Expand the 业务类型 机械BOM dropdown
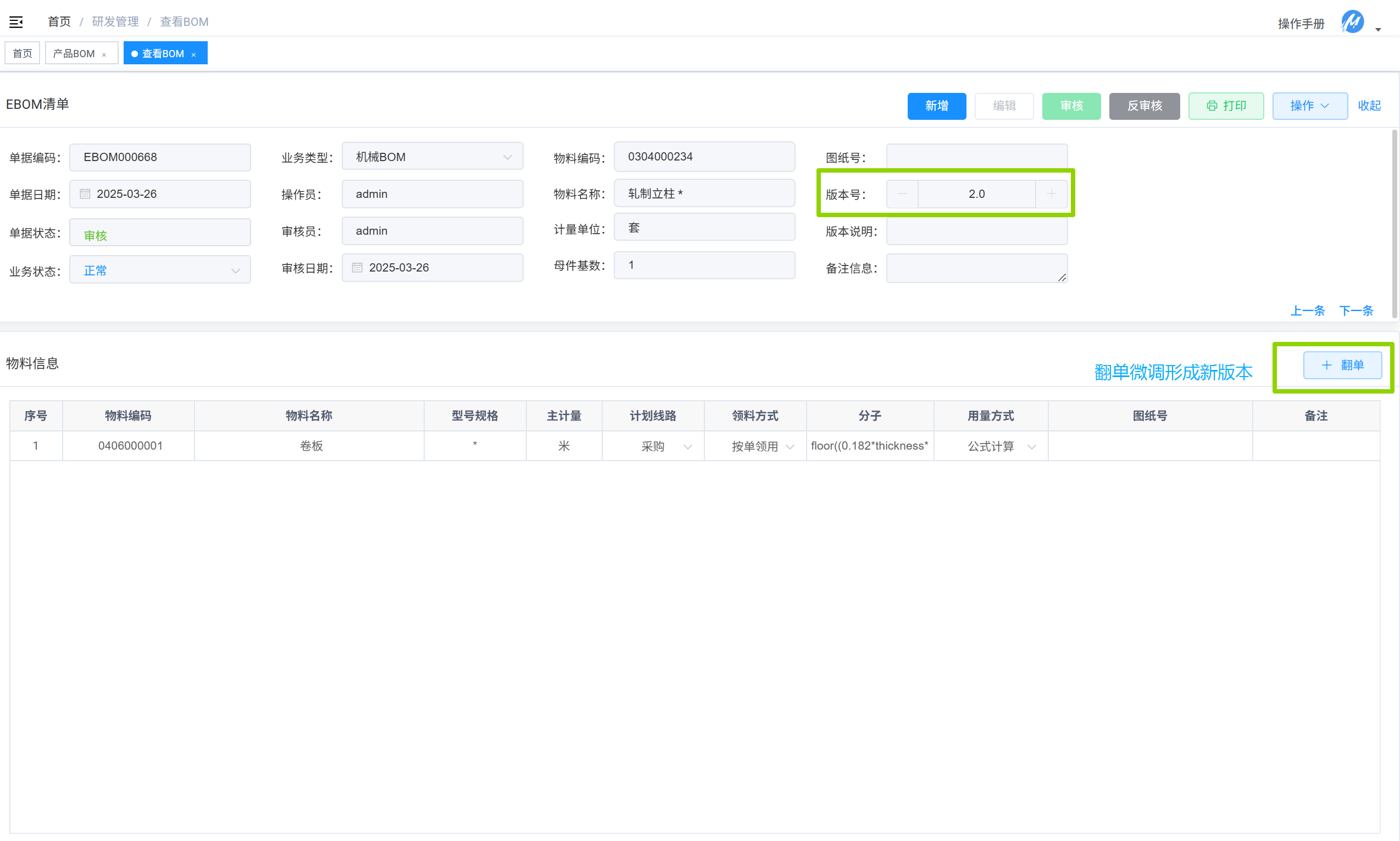 [x=508, y=157]
